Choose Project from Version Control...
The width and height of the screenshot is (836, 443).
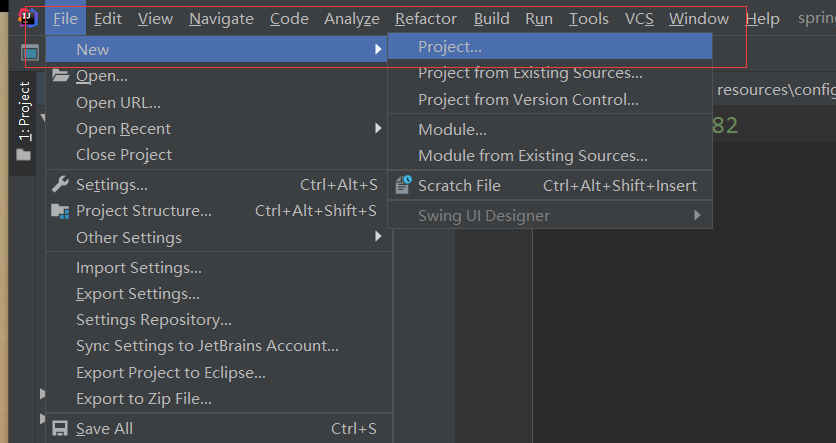click(x=528, y=99)
